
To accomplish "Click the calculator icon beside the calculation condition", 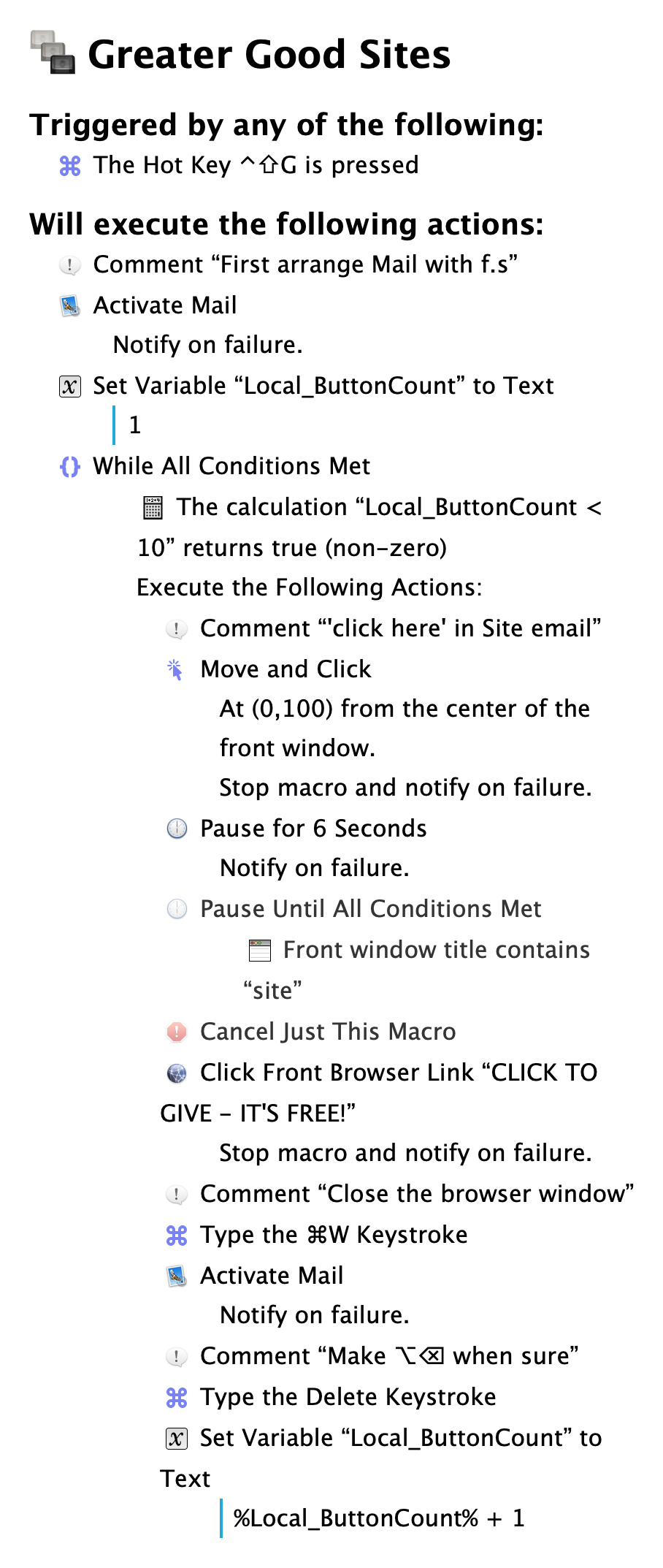I will point(153,507).
